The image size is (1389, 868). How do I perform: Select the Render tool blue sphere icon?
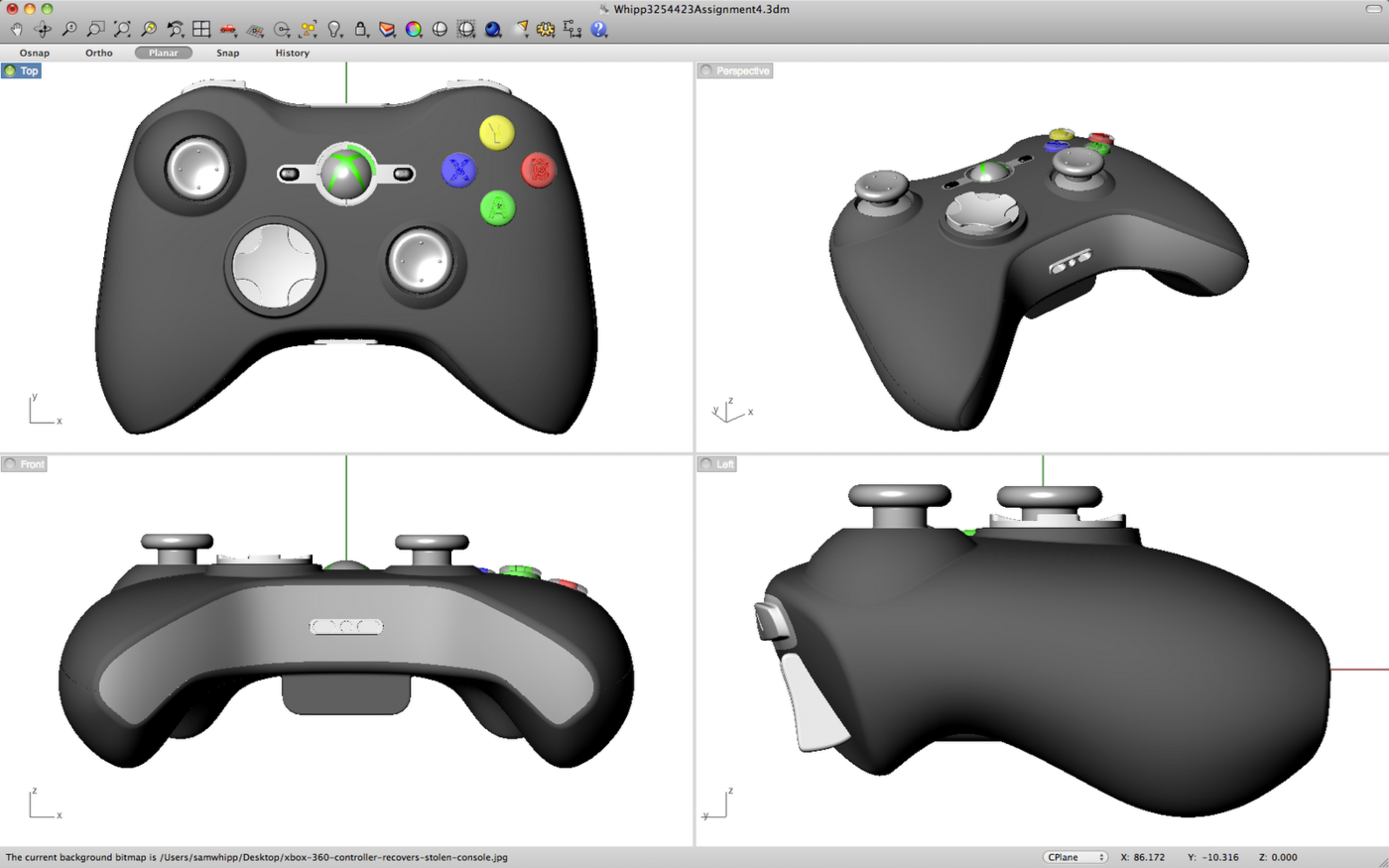493,30
